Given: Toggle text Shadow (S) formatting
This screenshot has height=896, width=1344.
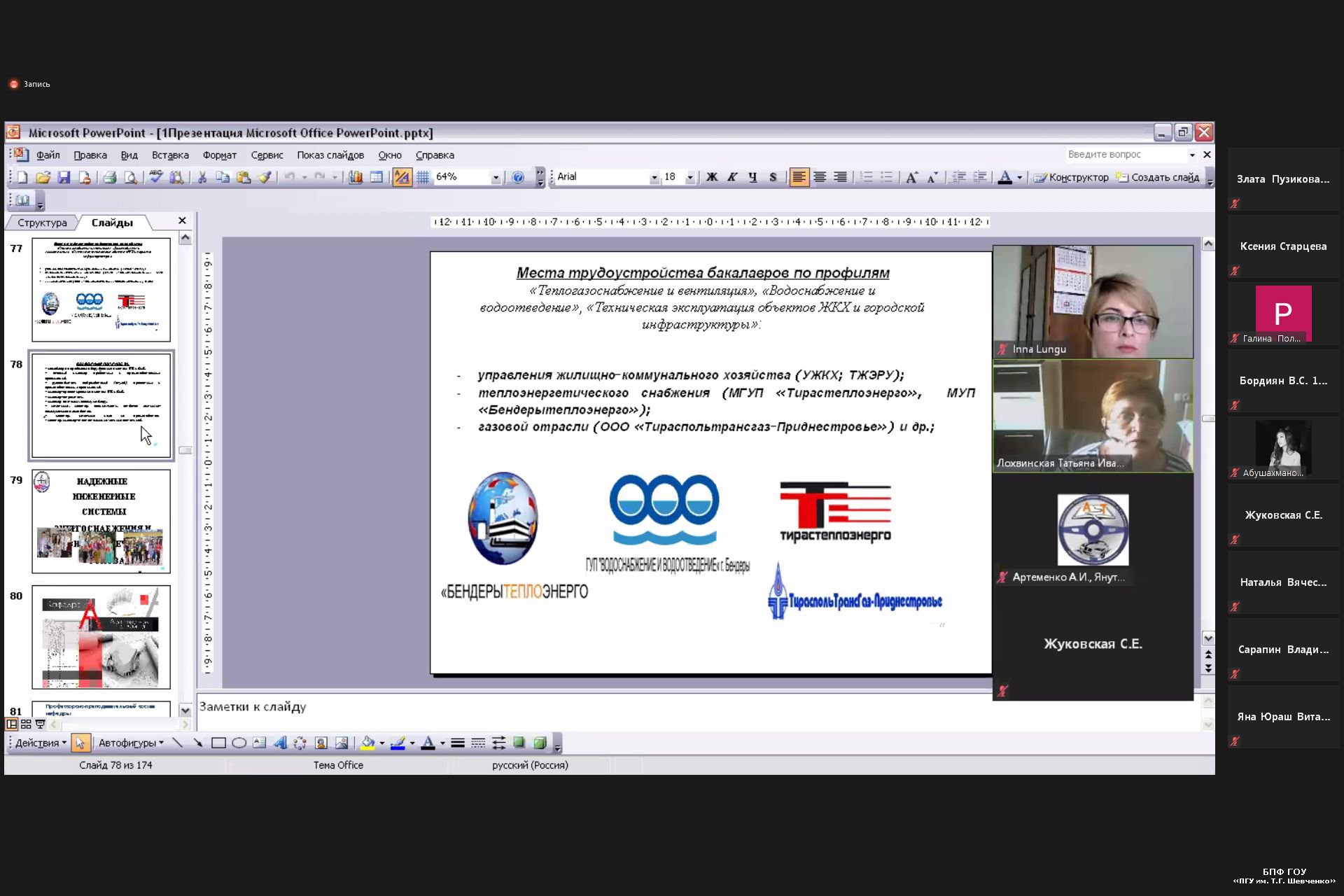Looking at the screenshot, I should point(773,177).
